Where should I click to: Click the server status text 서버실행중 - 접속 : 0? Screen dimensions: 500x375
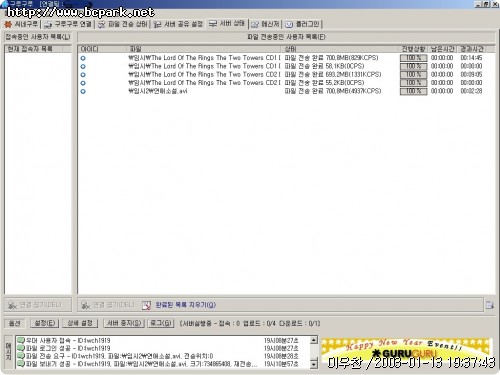[x=211, y=323]
